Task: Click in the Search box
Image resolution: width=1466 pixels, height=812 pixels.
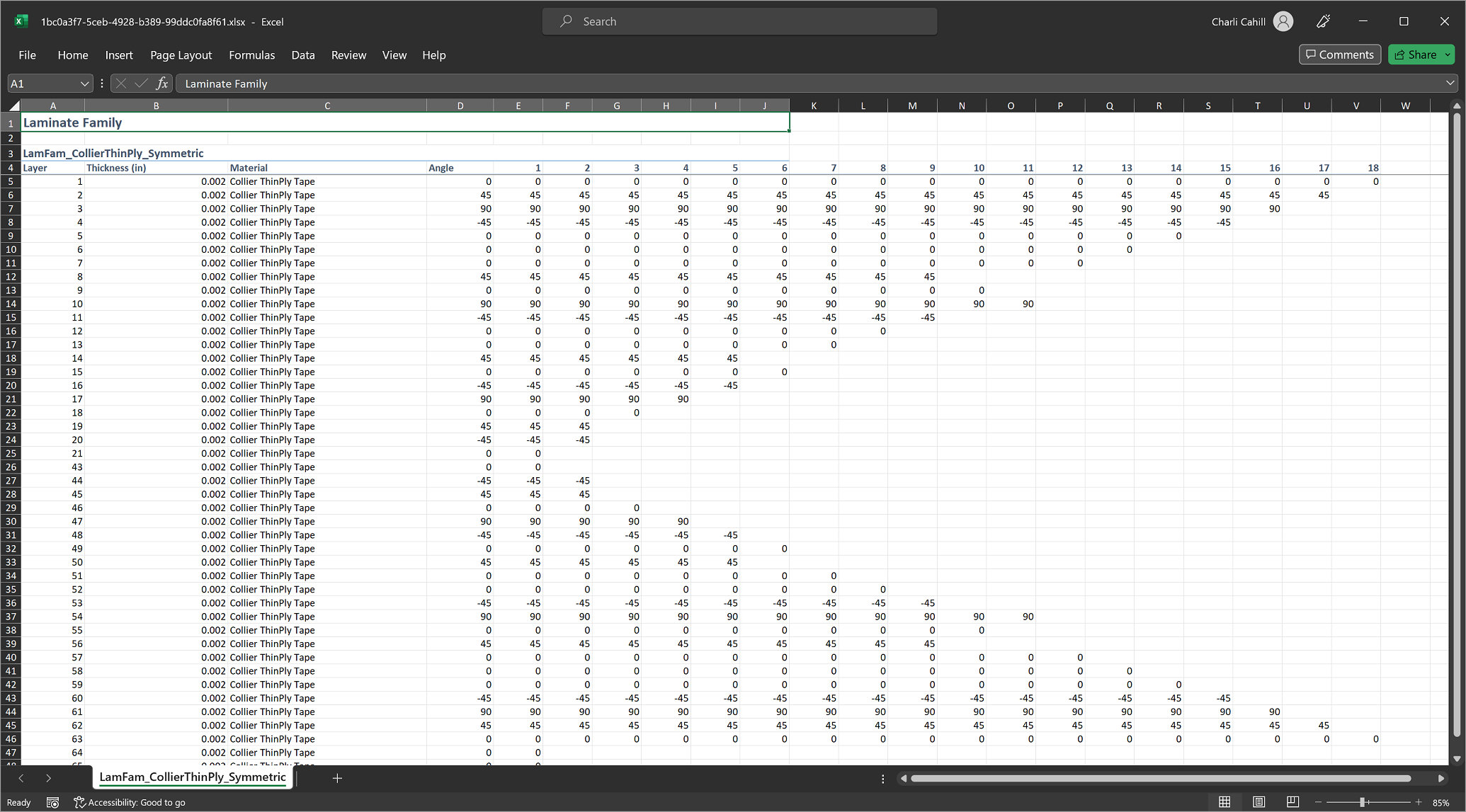Action: point(739,21)
